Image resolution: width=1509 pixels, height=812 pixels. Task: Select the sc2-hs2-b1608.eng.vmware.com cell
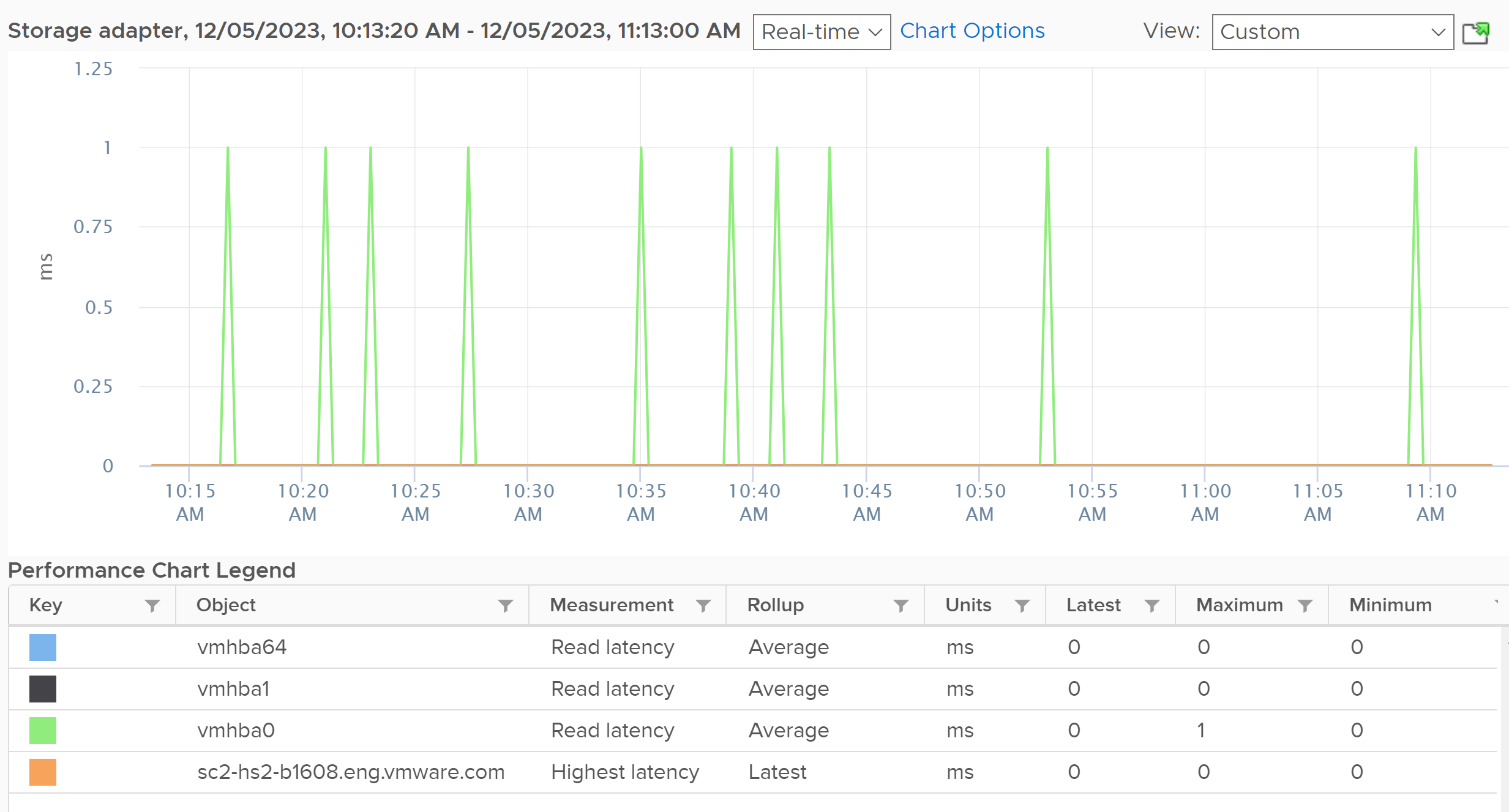(351, 772)
